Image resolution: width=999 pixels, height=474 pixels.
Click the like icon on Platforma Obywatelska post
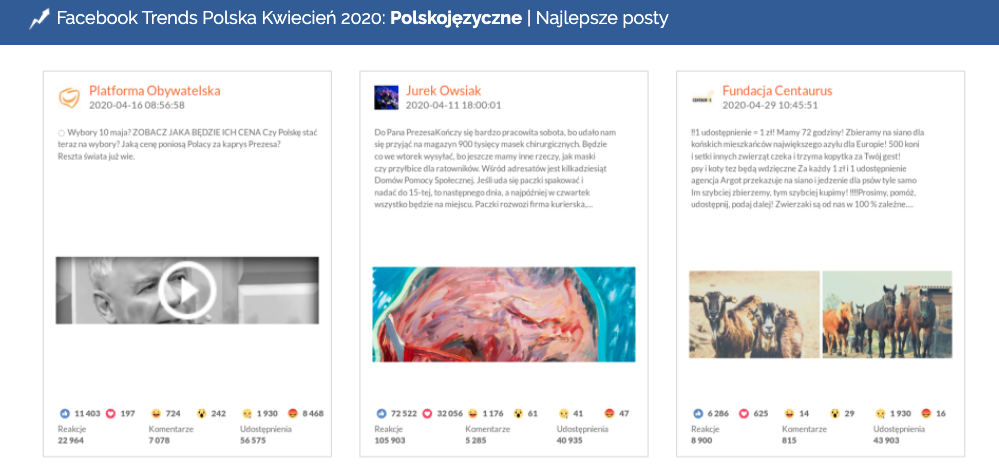[x=65, y=413]
